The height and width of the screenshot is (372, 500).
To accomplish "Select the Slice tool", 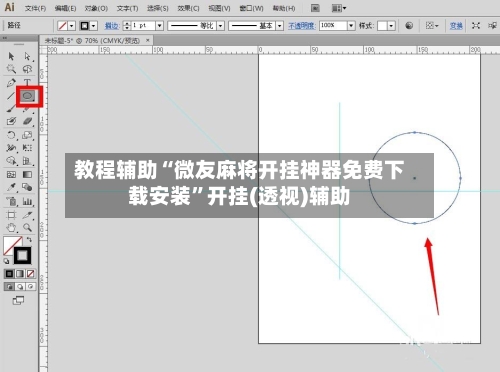I will point(27,215).
